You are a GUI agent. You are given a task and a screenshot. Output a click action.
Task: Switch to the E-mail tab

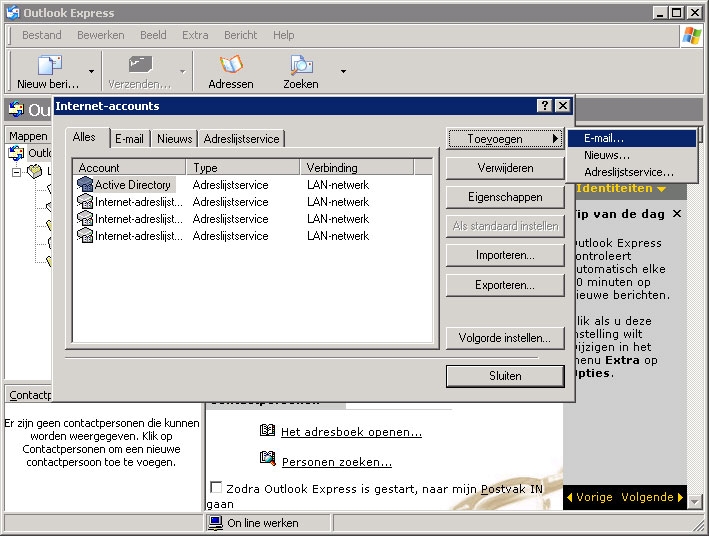coord(129,139)
